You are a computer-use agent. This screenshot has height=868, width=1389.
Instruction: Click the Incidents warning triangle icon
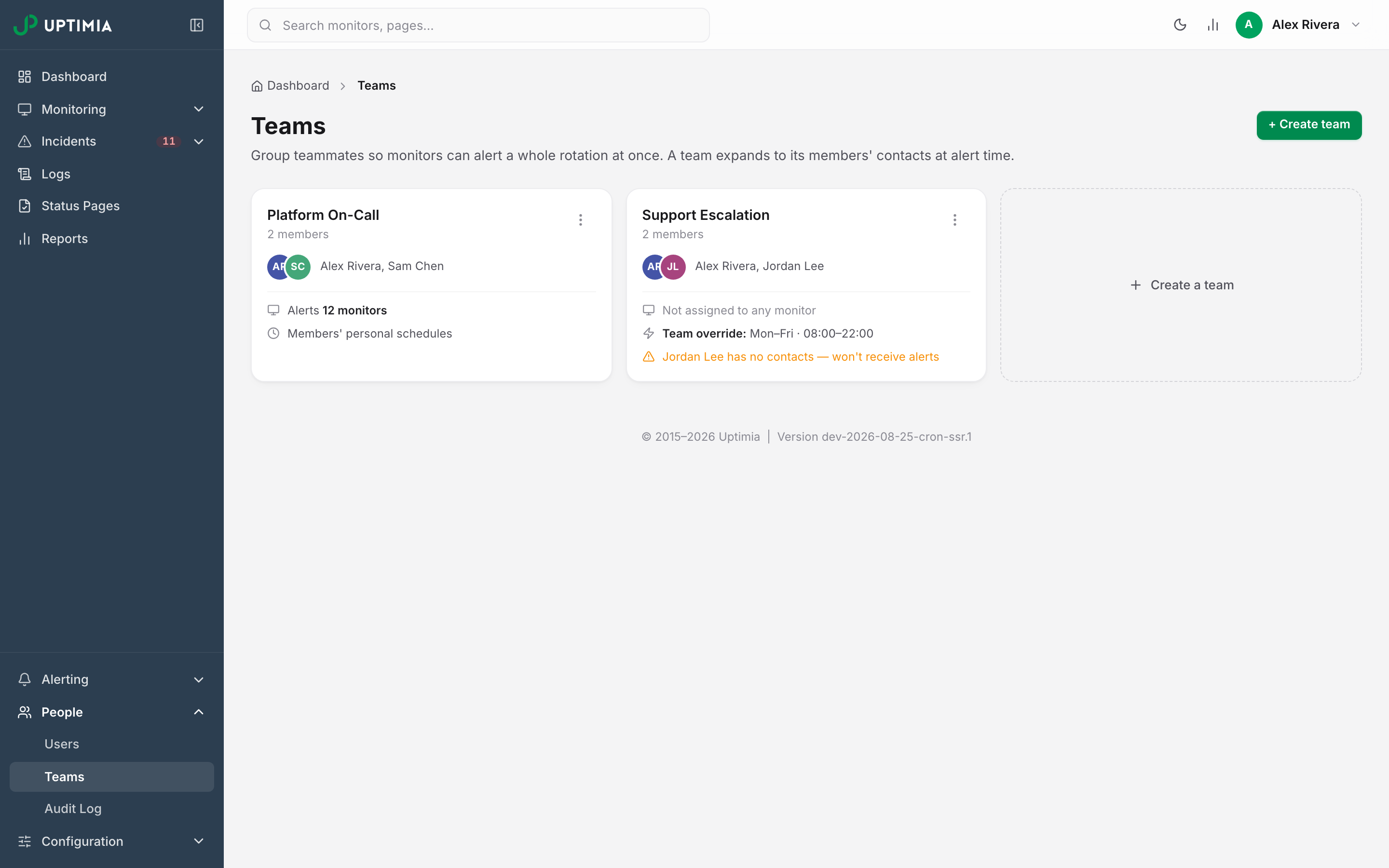pyautogui.click(x=24, y=141)
